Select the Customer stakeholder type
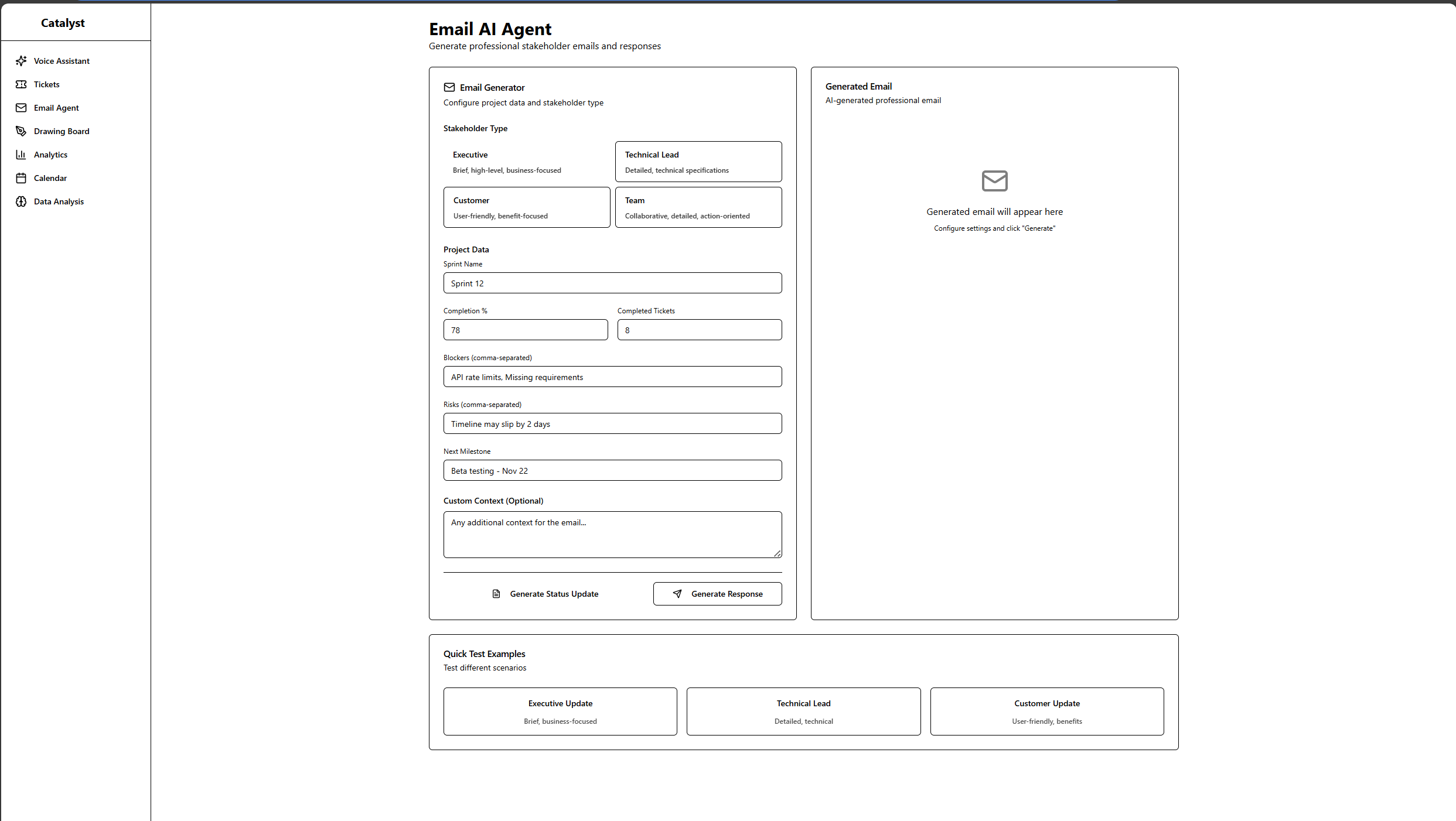 526,207
